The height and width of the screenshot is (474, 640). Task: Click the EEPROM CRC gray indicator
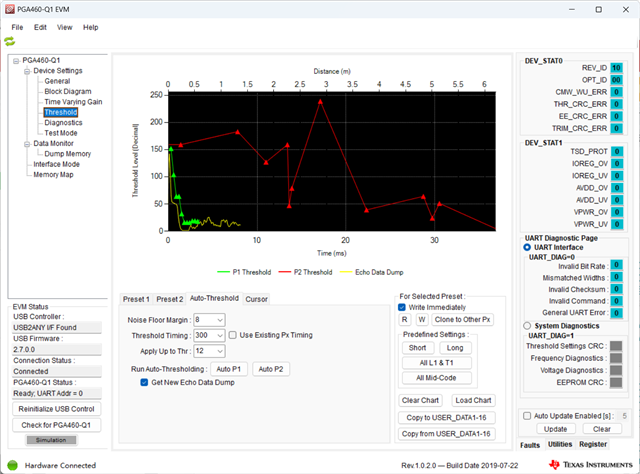tap(616, 383)
